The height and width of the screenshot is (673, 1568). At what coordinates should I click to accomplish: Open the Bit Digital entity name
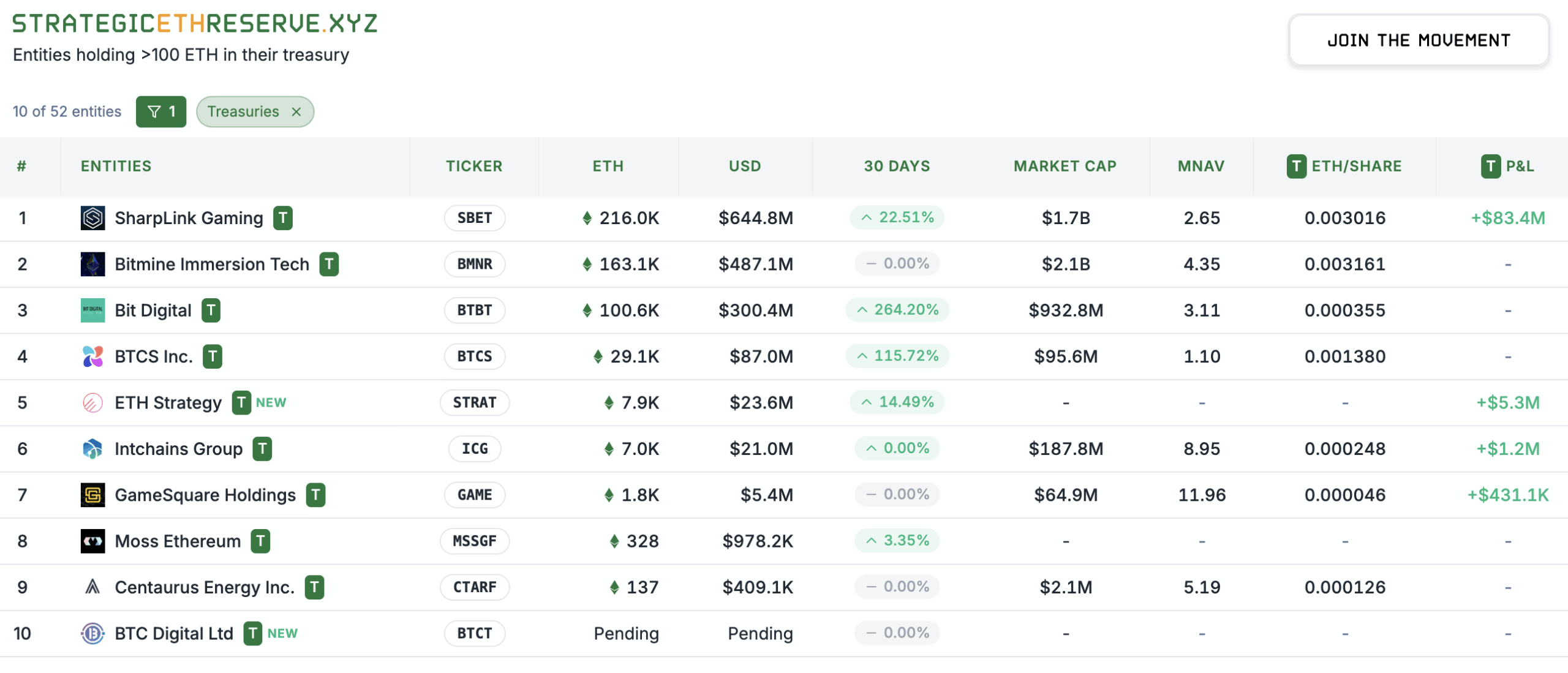coord(153,310)
